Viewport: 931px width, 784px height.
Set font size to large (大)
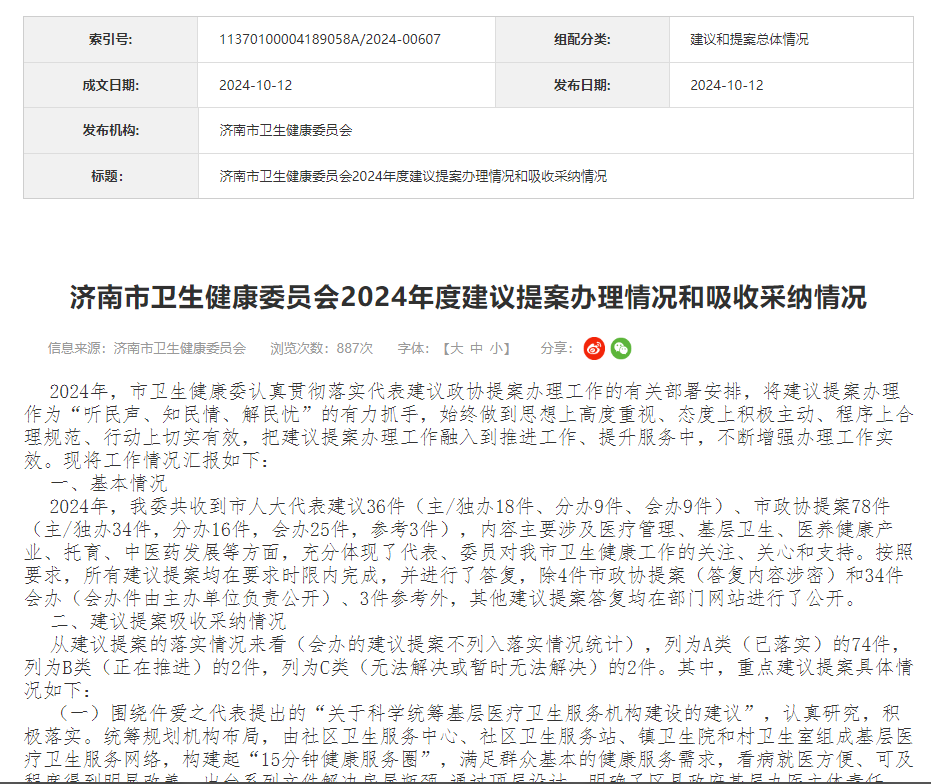point(456,348)
